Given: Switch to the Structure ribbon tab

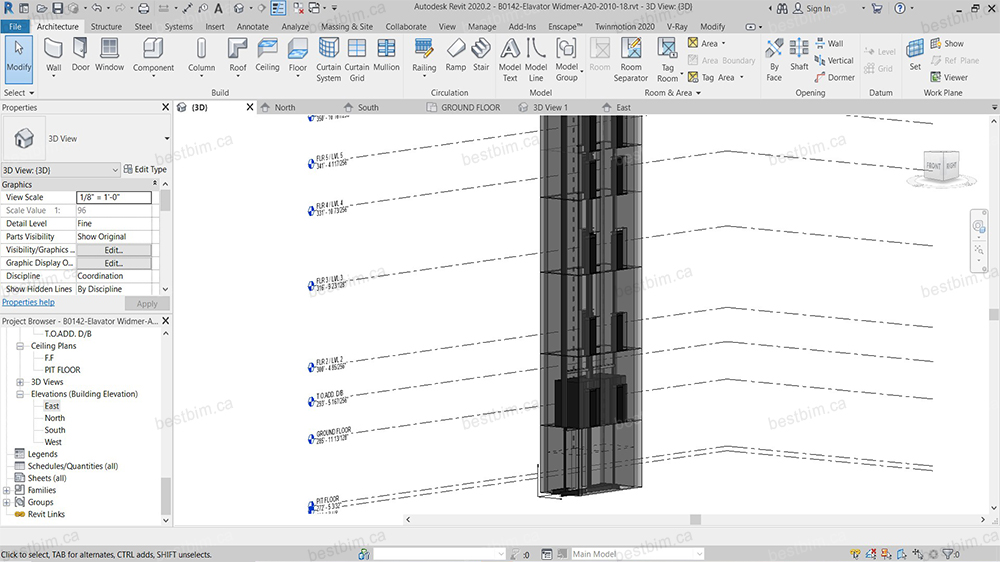Looking at the screenshot, I should tap(106, 27).
